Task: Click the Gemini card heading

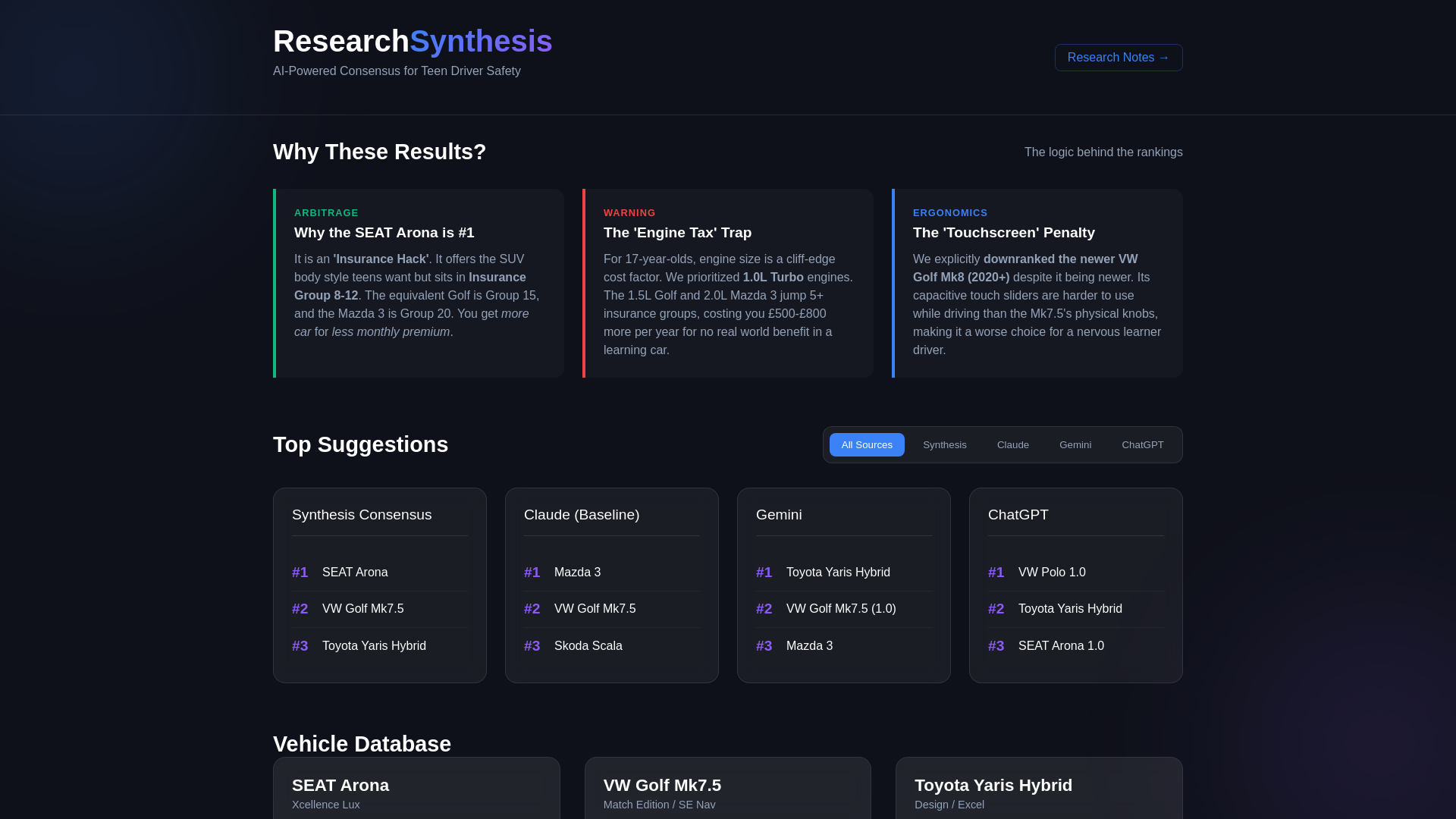Action: point(779,515)
